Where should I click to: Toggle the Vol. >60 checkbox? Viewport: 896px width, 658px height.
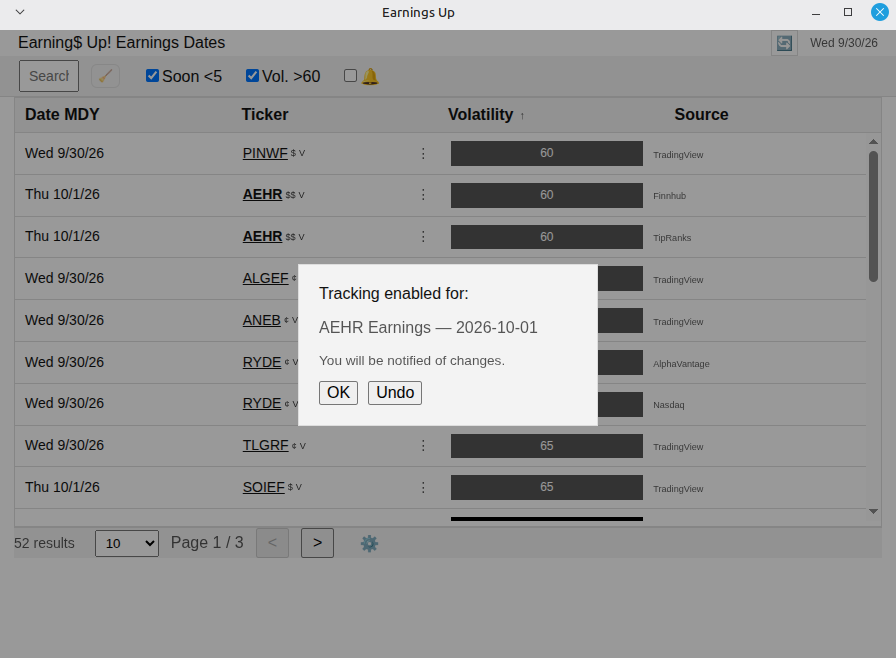[252, 75]
